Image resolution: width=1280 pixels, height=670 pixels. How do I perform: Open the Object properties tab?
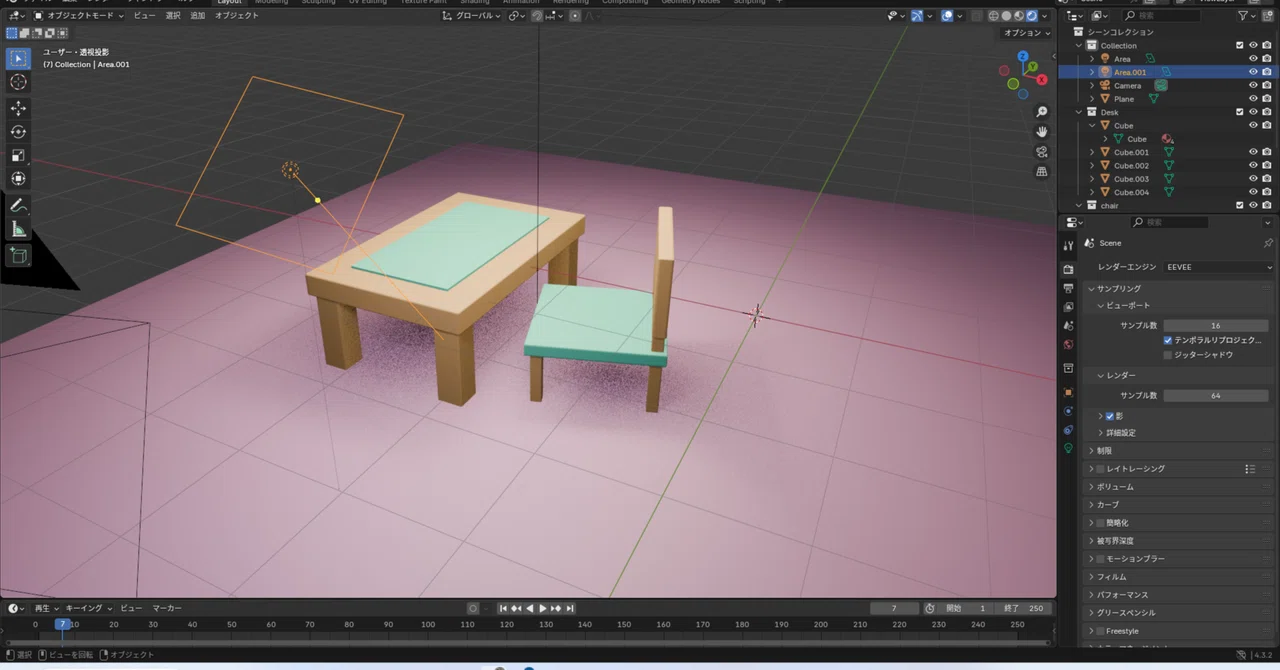[1068, 392]
